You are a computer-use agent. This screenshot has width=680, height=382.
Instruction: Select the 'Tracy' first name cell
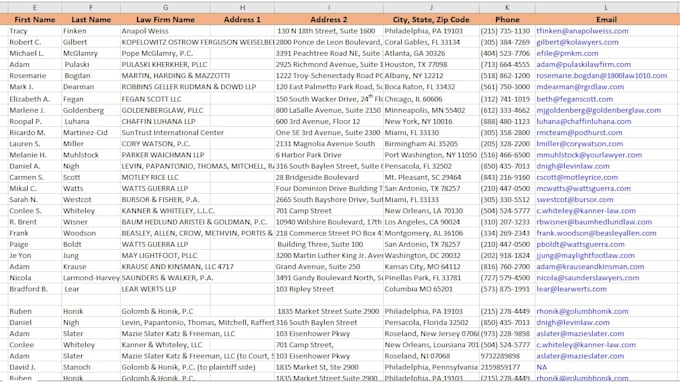click(x=35, y=31)
